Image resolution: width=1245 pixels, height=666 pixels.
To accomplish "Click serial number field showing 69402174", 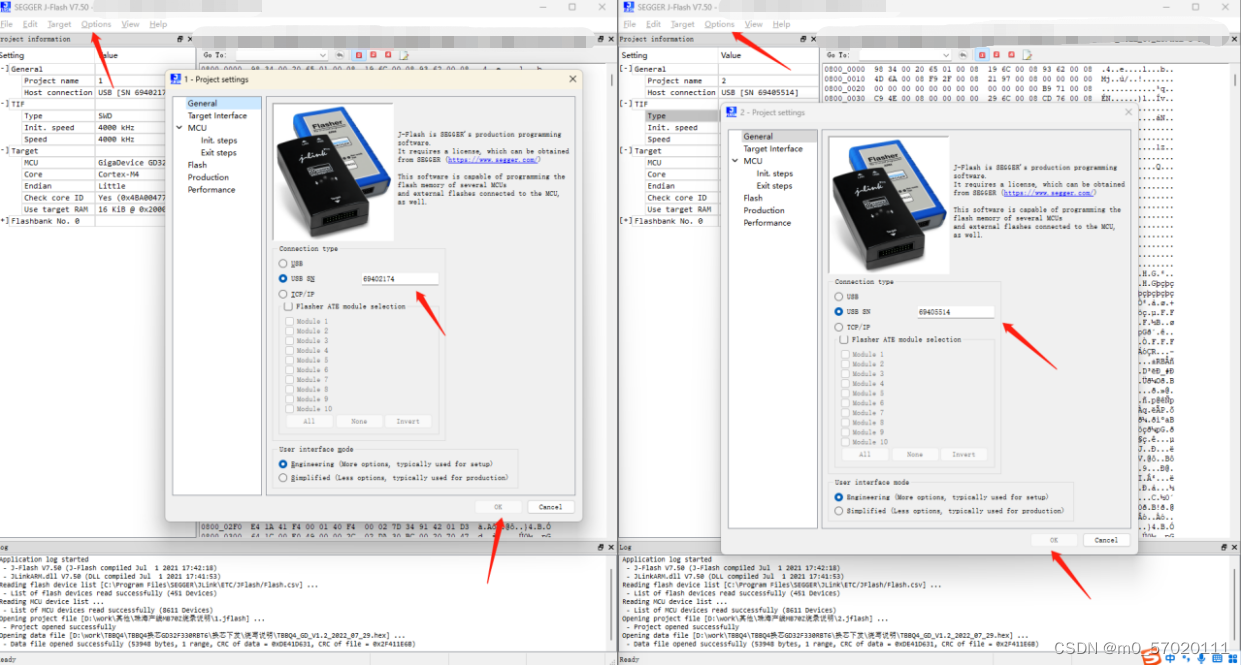I will [x=400, y=279].
